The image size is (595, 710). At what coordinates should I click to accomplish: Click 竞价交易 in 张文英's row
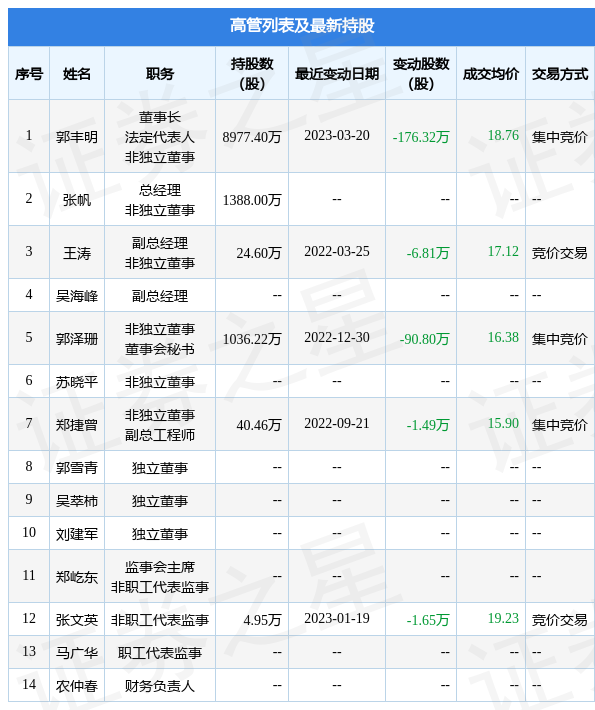click(560, 620)
